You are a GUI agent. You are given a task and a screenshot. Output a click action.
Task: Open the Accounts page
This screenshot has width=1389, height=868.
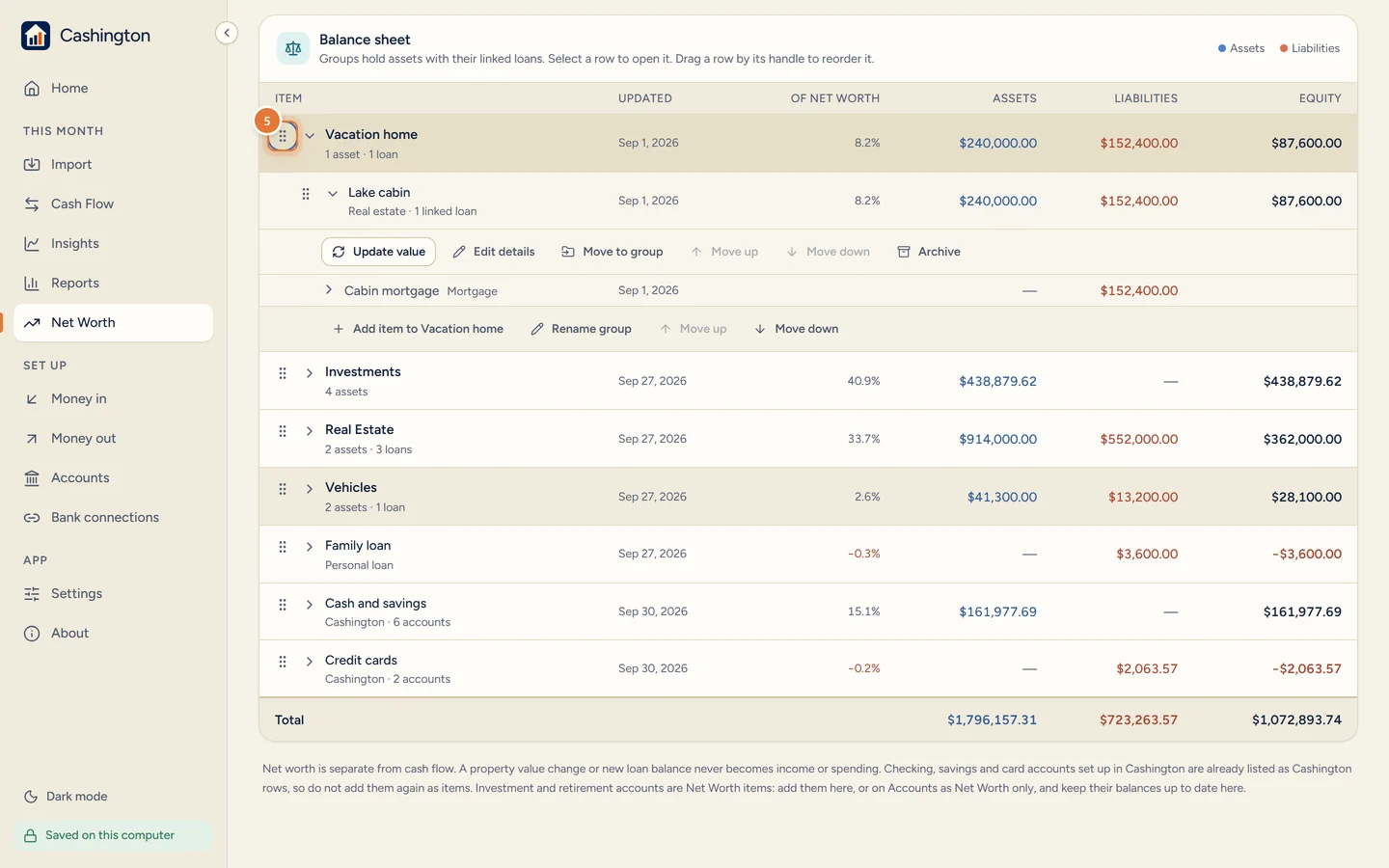(x=114, y=477)
